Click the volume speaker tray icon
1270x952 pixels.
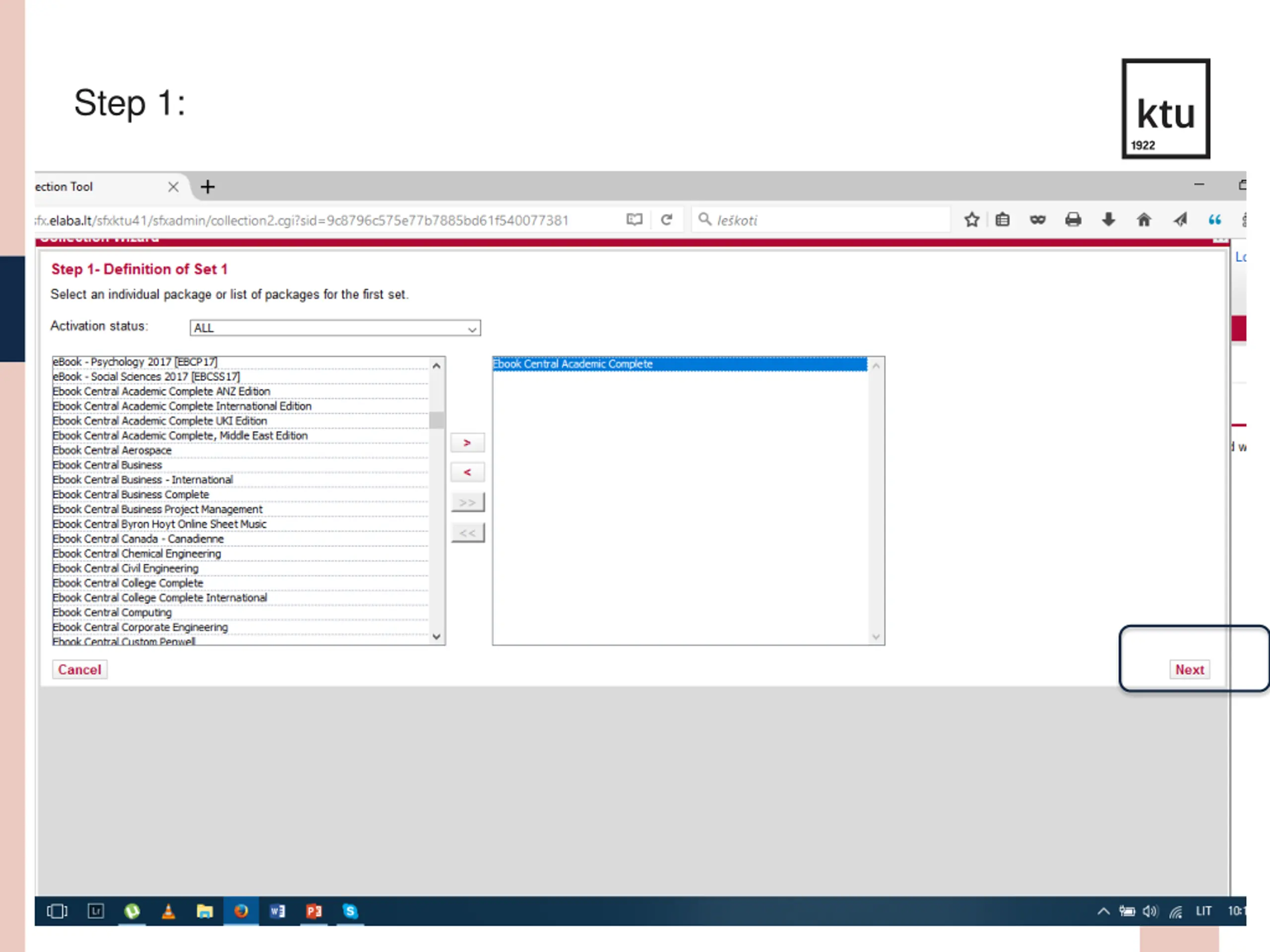click(1150, 911)
